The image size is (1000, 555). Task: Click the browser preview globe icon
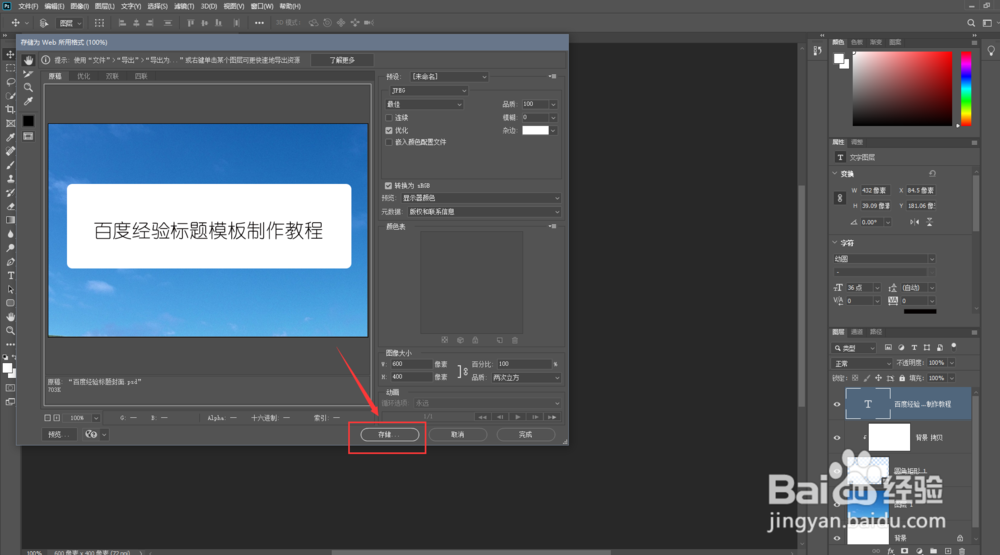[91, 434]
